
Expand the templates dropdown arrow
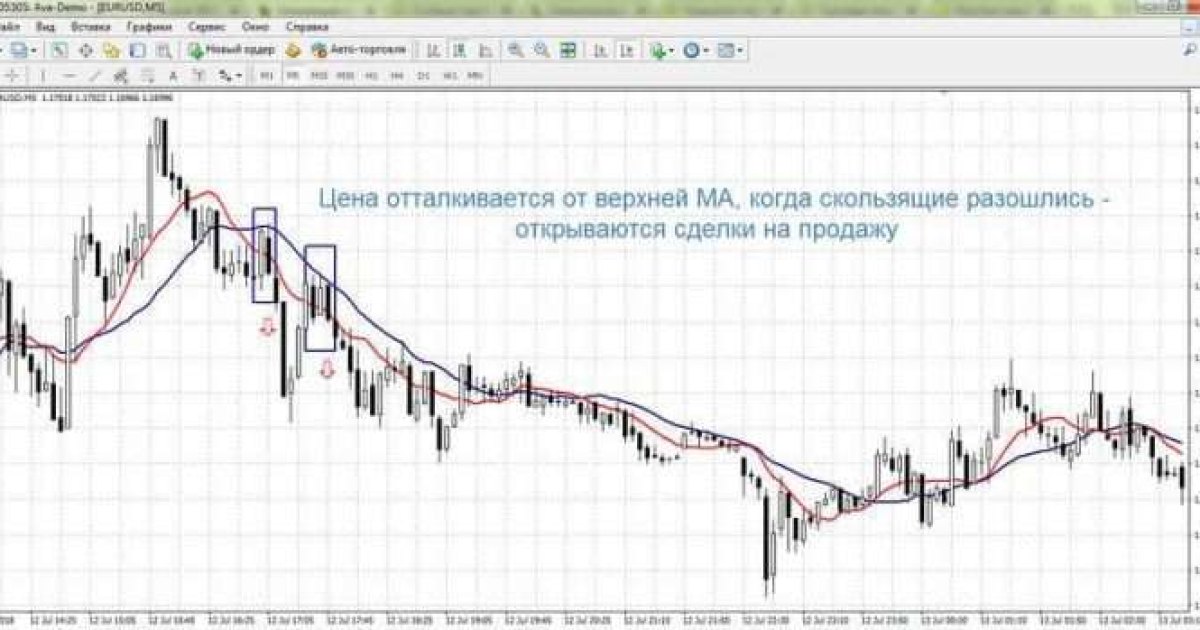coord(741,50)
